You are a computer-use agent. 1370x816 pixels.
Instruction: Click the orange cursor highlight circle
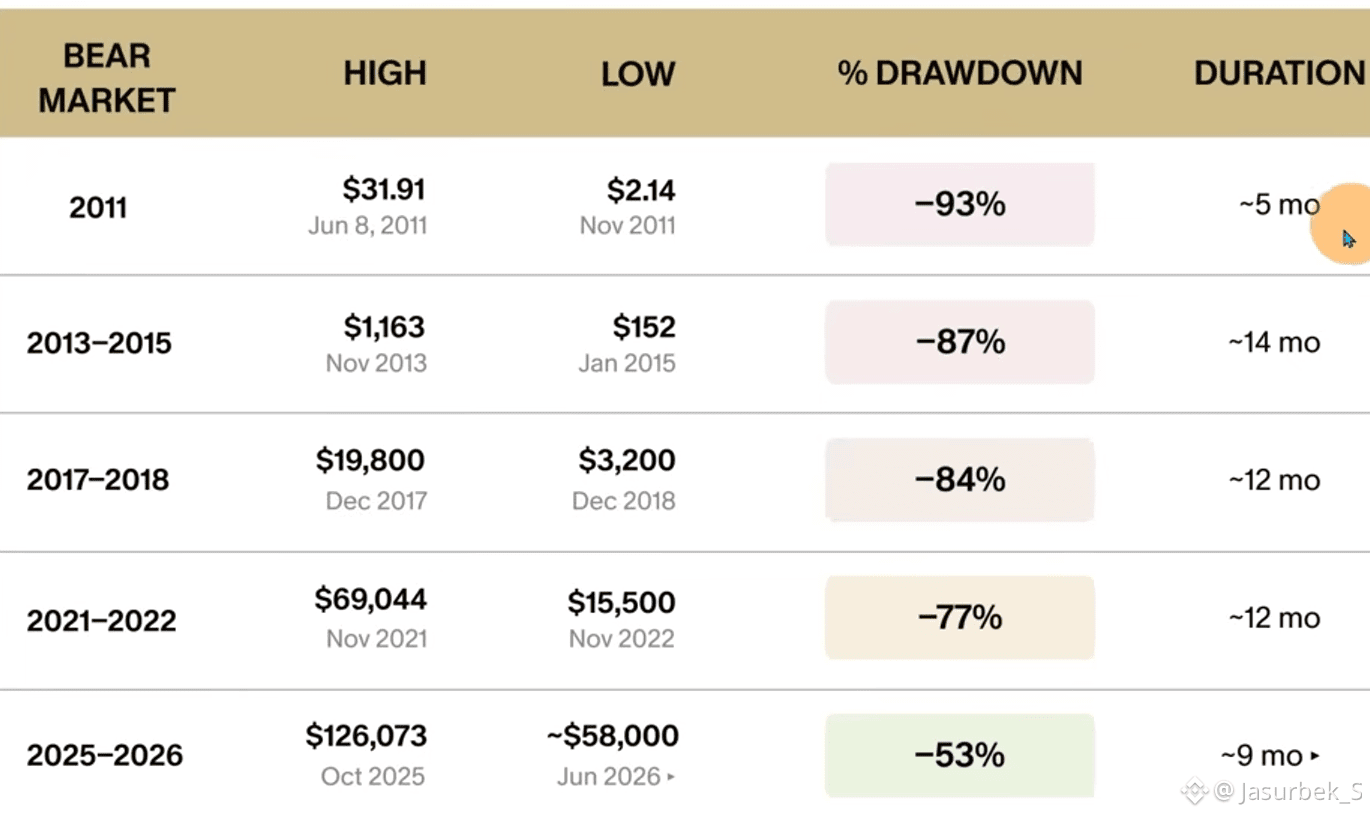tap(1340, 224)
